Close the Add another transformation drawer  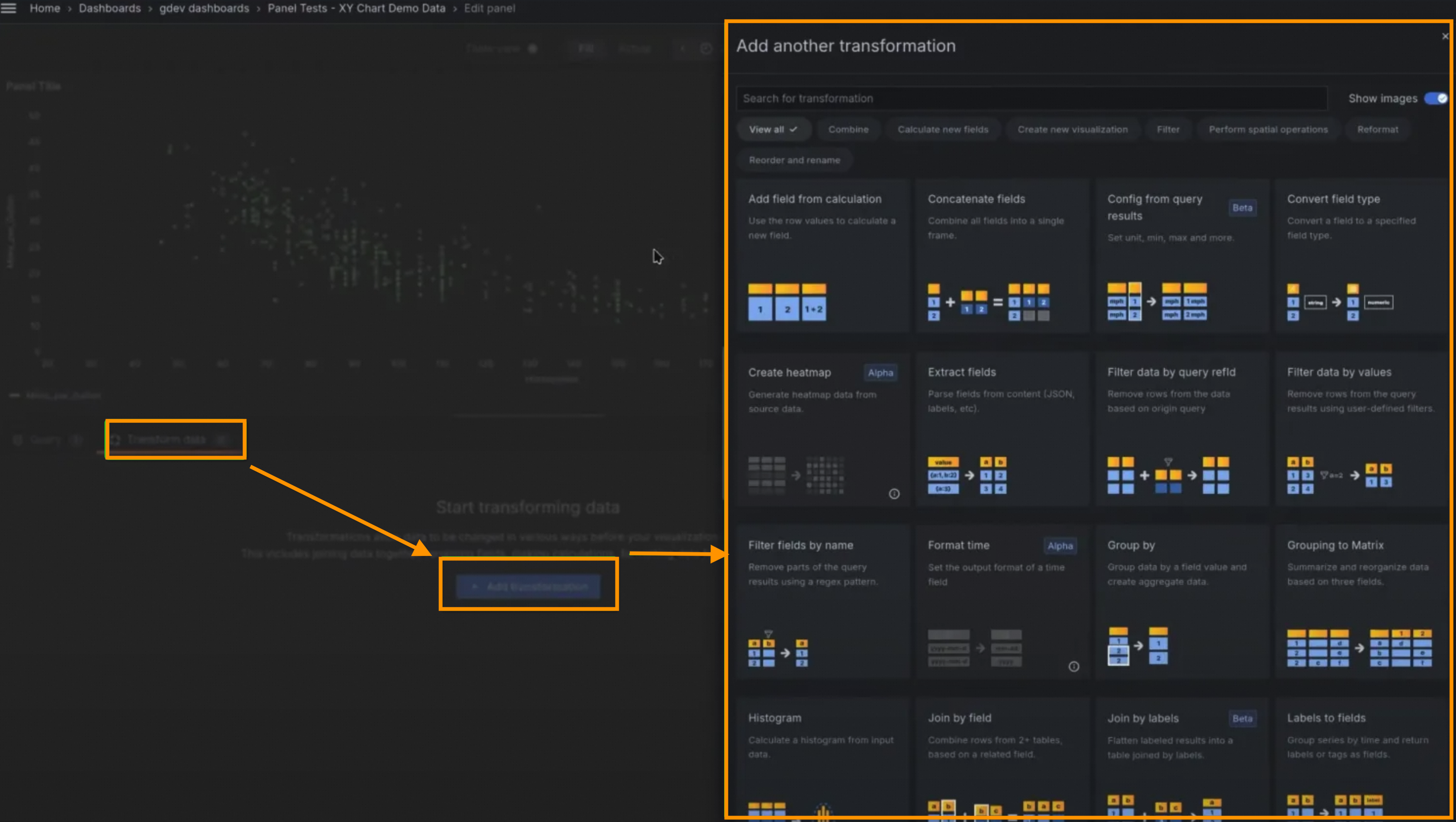pyautogui.click(x=1445, y=37)
